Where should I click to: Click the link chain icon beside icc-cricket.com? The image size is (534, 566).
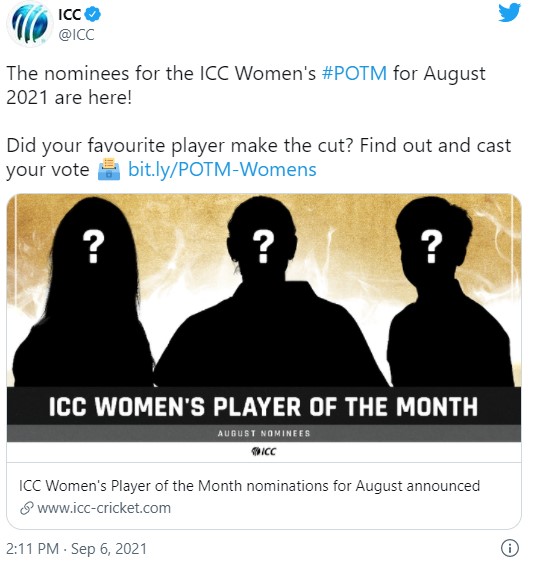(x=27, y=508)
